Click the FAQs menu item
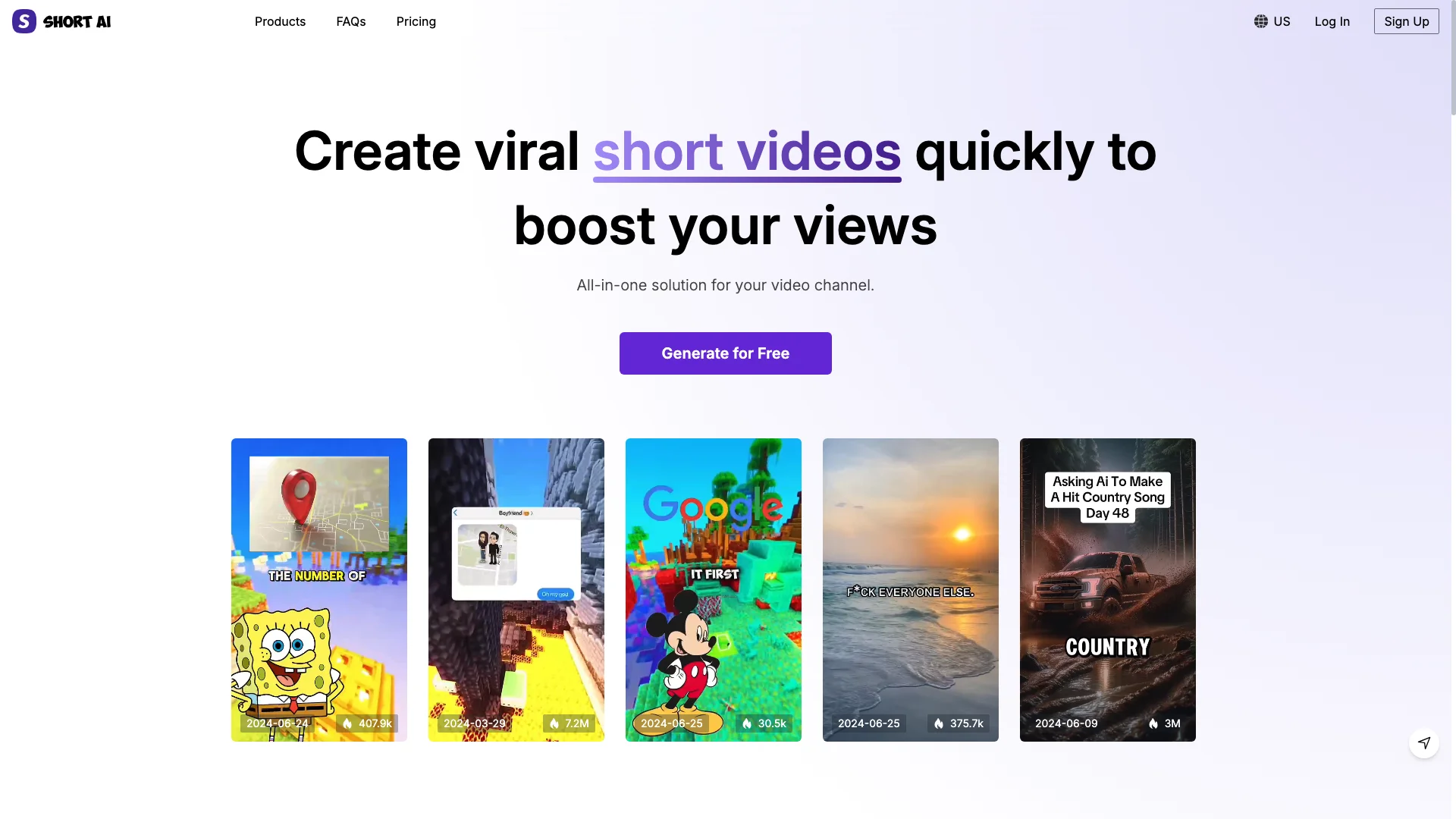 point(350,20)
